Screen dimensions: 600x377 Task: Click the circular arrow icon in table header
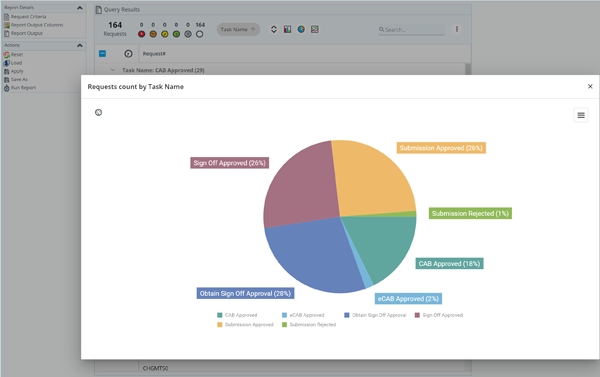(x=128, y=54)
